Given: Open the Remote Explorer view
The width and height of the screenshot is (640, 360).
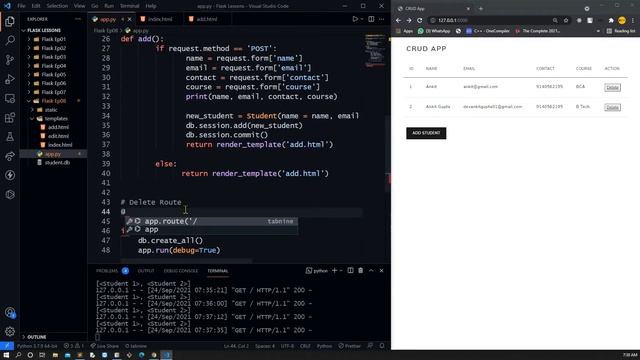Looking at the screenshot, I should tap(10, 98).
